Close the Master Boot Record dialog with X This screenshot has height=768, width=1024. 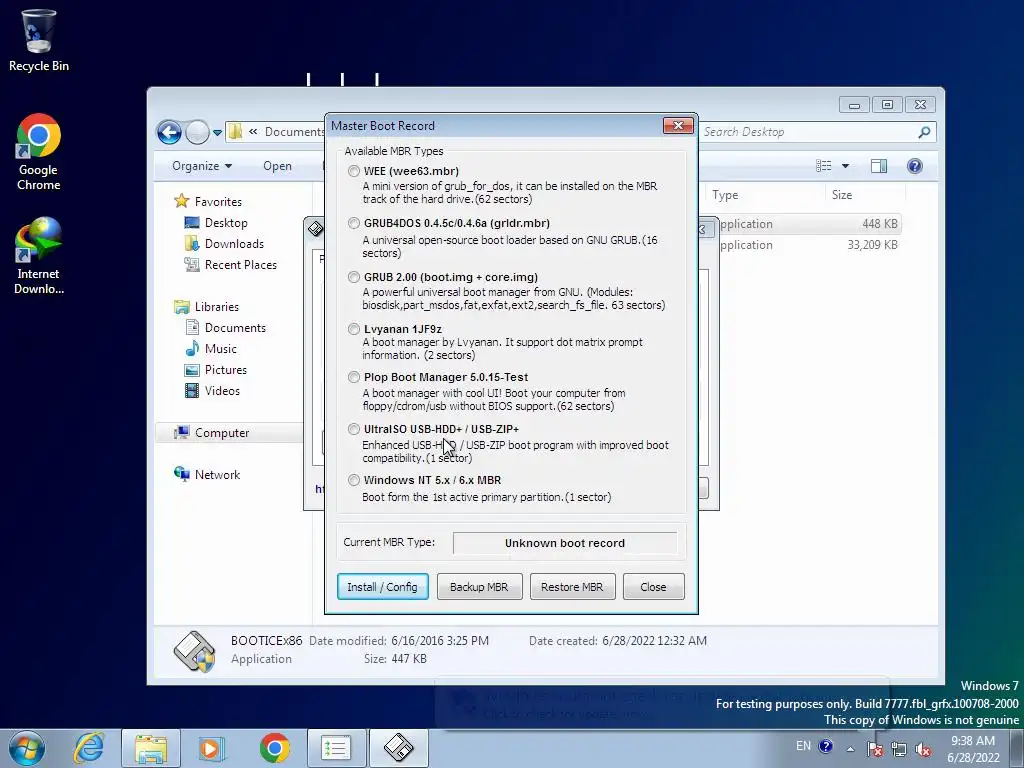click(678, 125)
